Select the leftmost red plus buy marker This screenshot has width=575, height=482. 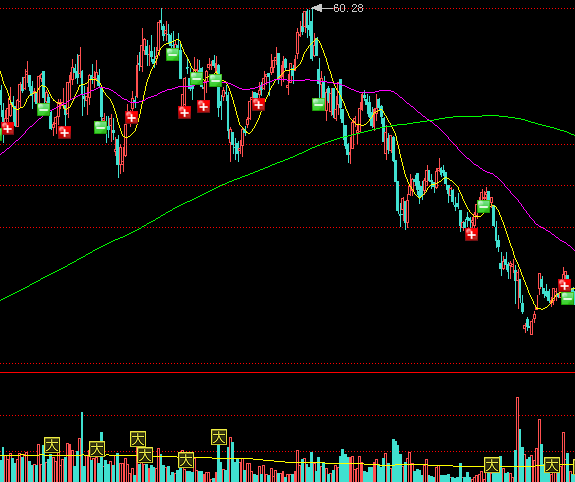[7, 128]
